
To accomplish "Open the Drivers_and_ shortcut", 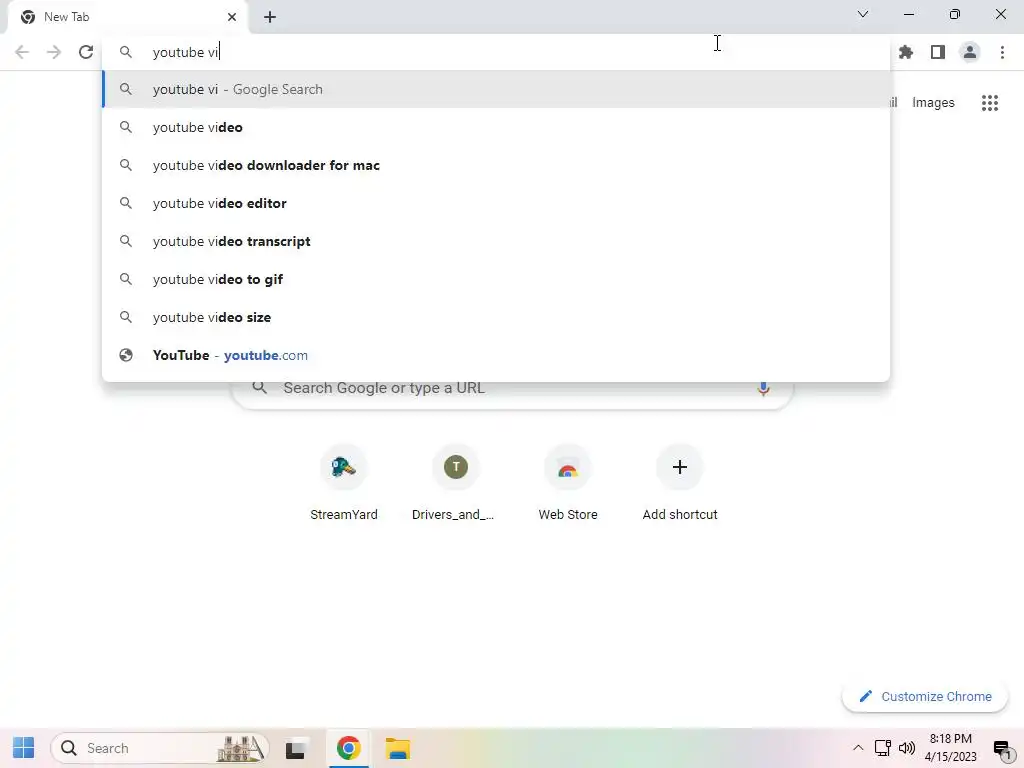I will [x=455, y=484].
